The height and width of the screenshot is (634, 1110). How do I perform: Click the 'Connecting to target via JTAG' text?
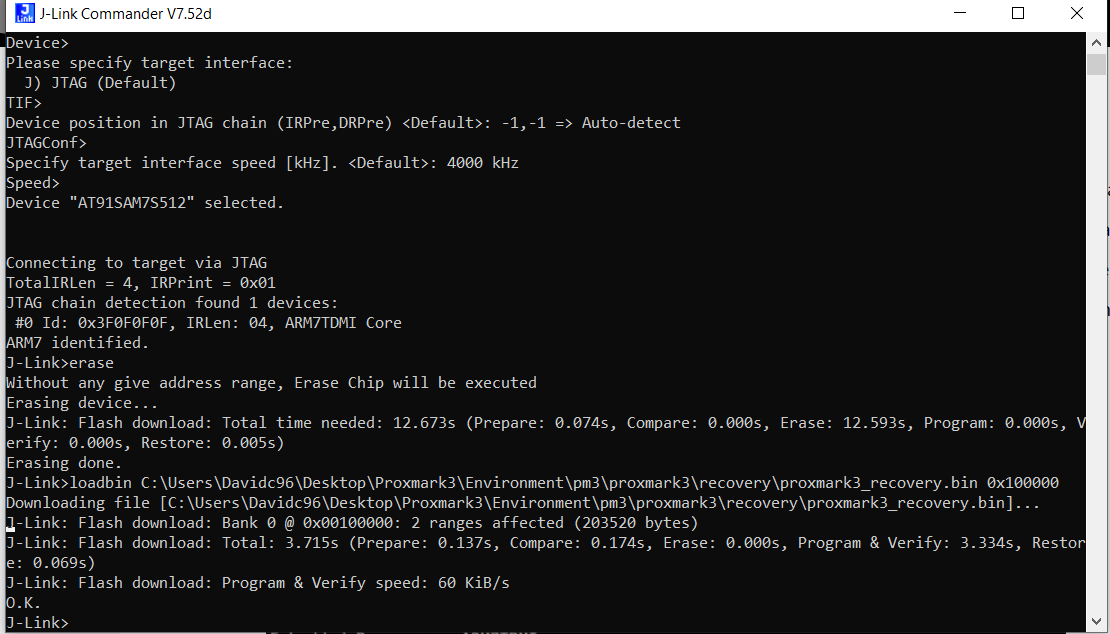[x=137, y=263]
